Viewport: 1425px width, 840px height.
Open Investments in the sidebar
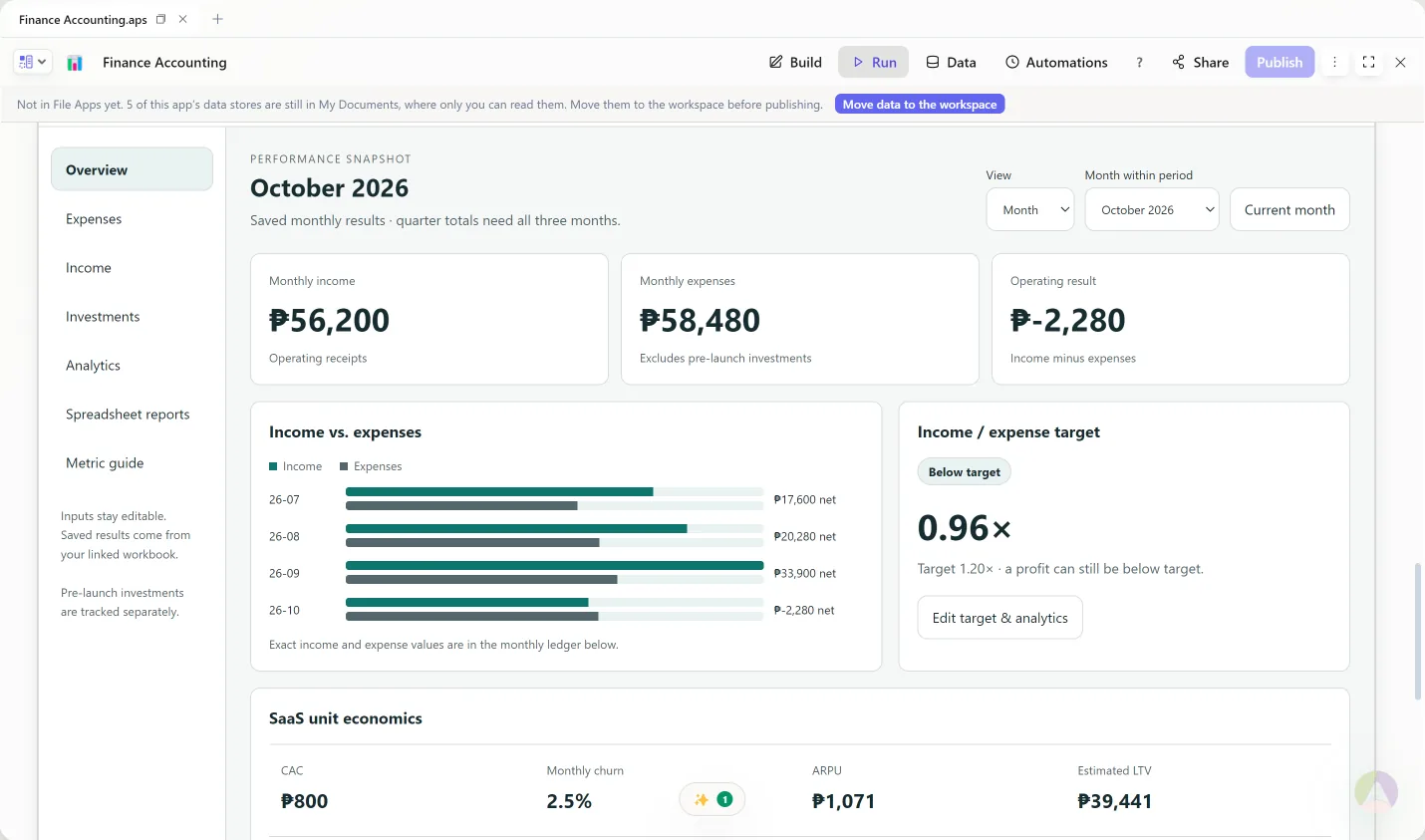pos(132,317)
